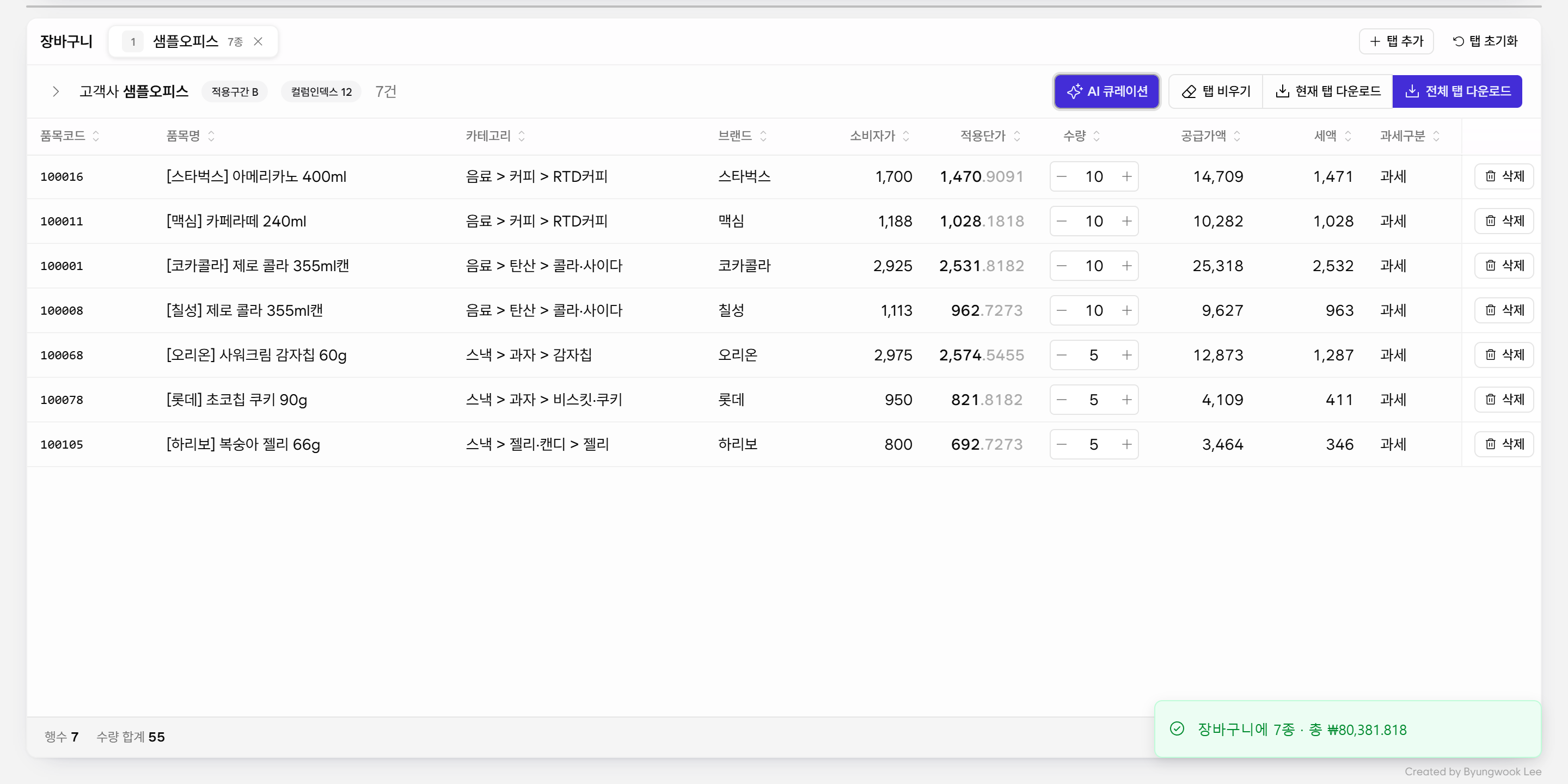Click quantity field of 코카콜라 제로 콜라

[1094, 266]
